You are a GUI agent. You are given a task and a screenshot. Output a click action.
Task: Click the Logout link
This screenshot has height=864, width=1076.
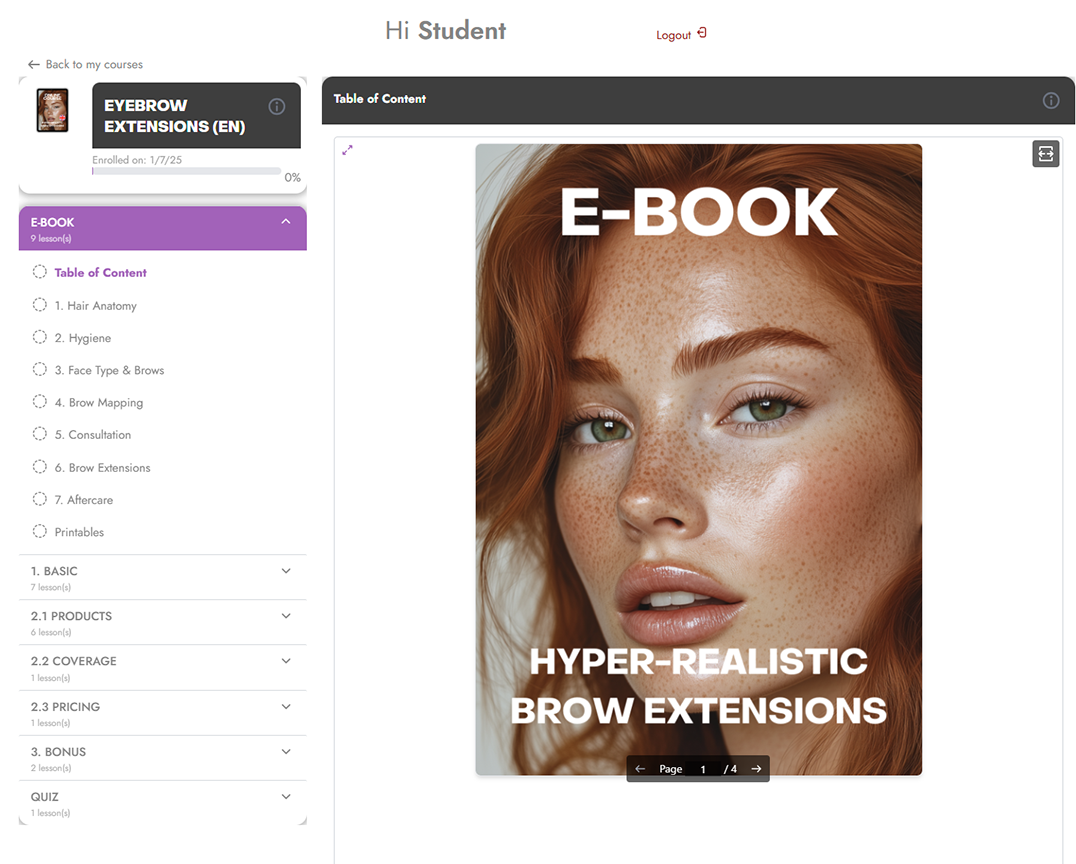(673, 35)
